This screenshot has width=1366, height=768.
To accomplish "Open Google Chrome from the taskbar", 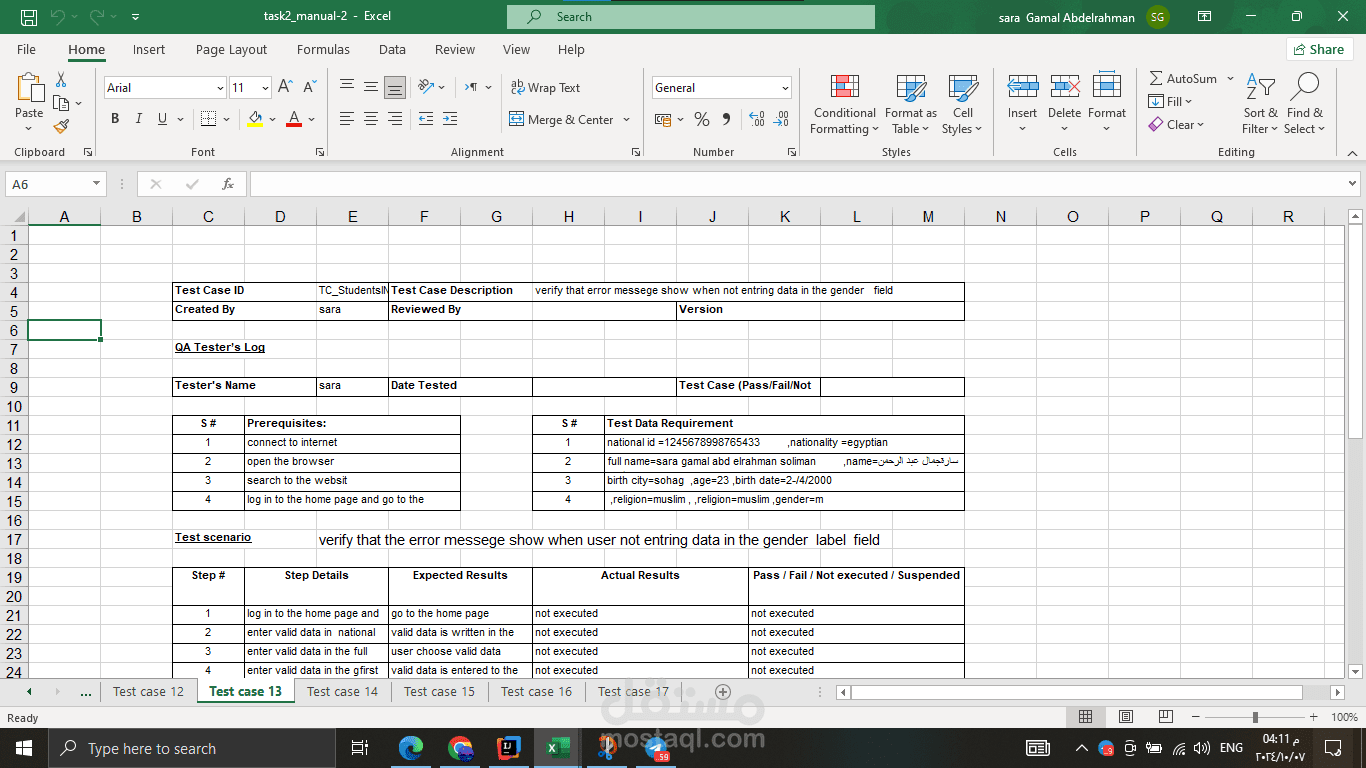I will pyautogui.click(x=460, y=748).
